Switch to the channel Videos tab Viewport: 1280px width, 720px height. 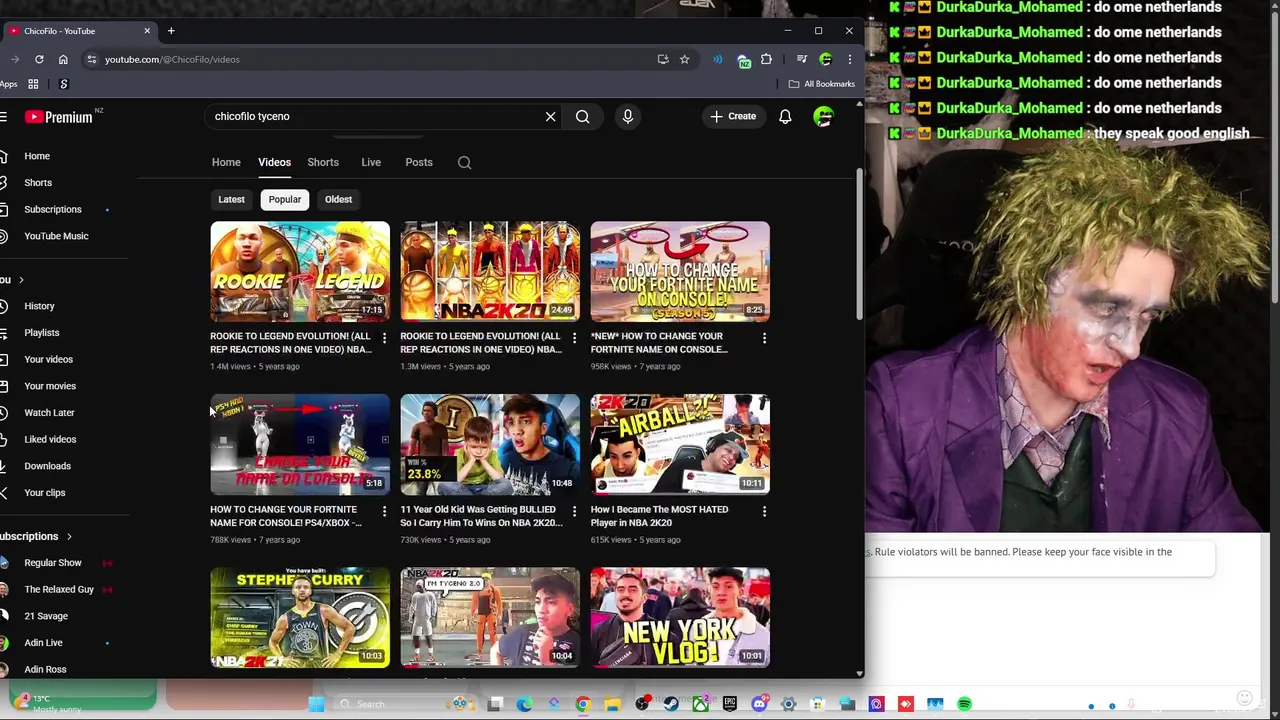tap(274, 162)
